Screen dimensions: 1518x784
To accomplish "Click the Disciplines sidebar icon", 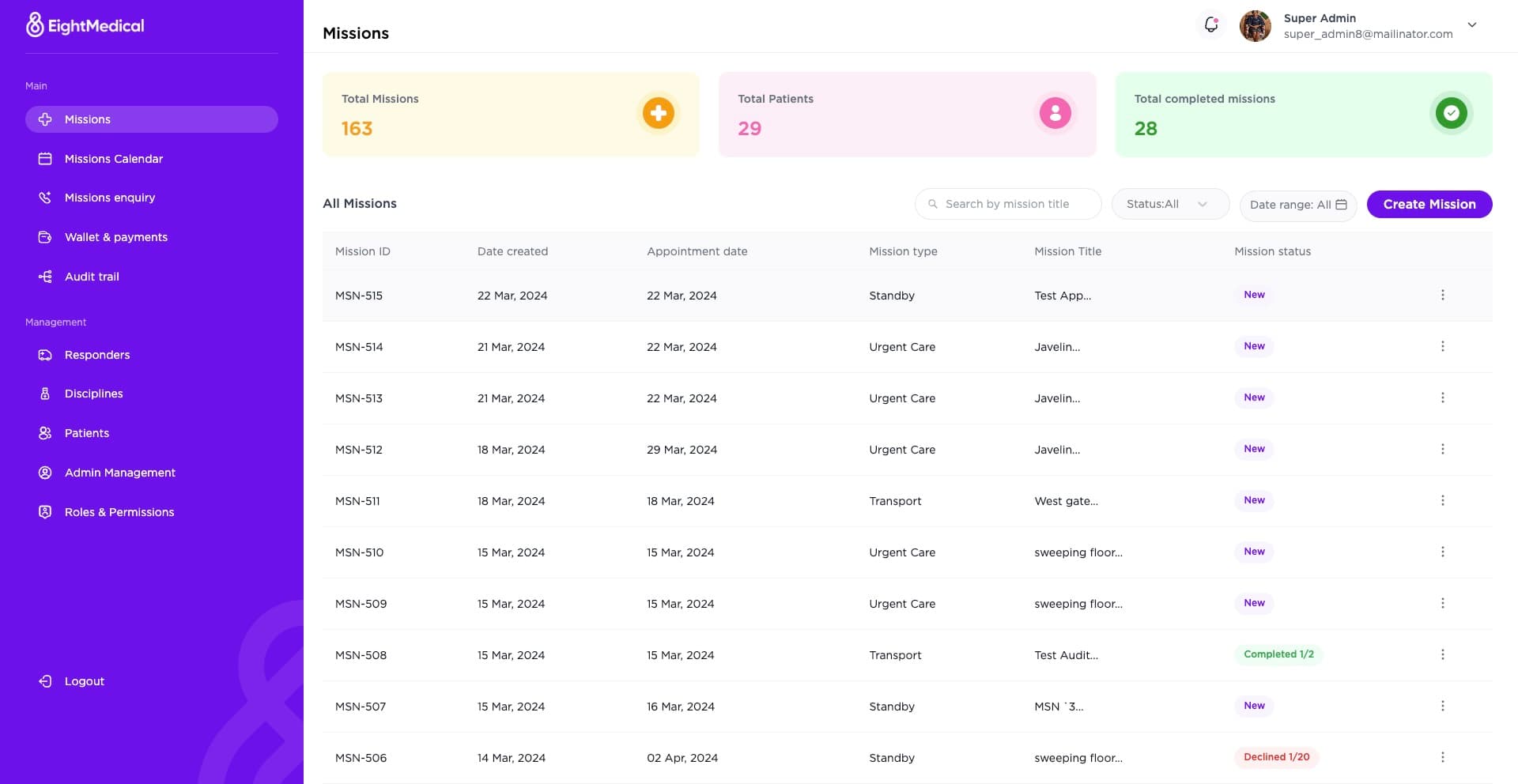I will point(45,394).
